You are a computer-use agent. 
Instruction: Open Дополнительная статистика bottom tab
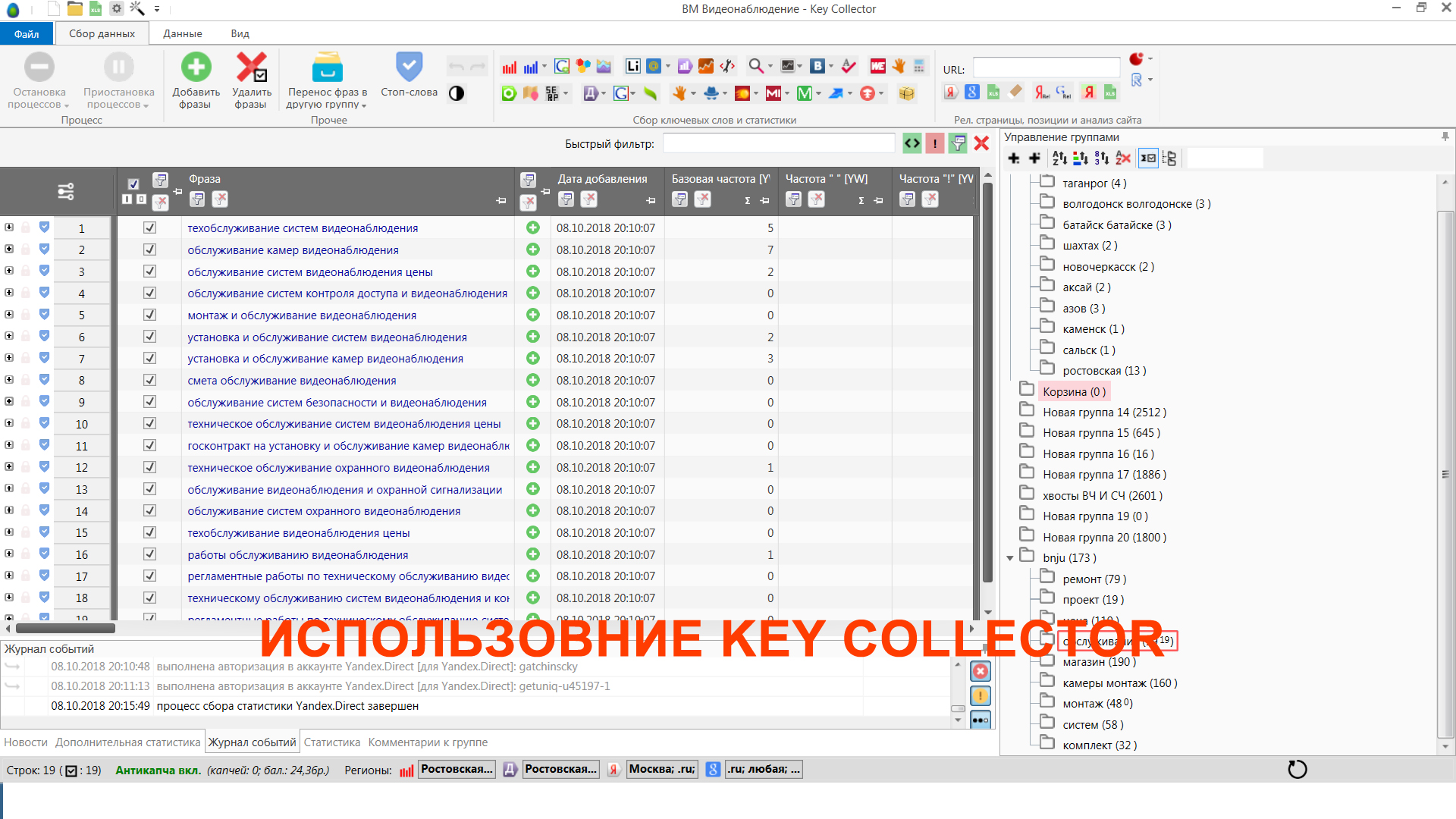[x=128, y=742]
